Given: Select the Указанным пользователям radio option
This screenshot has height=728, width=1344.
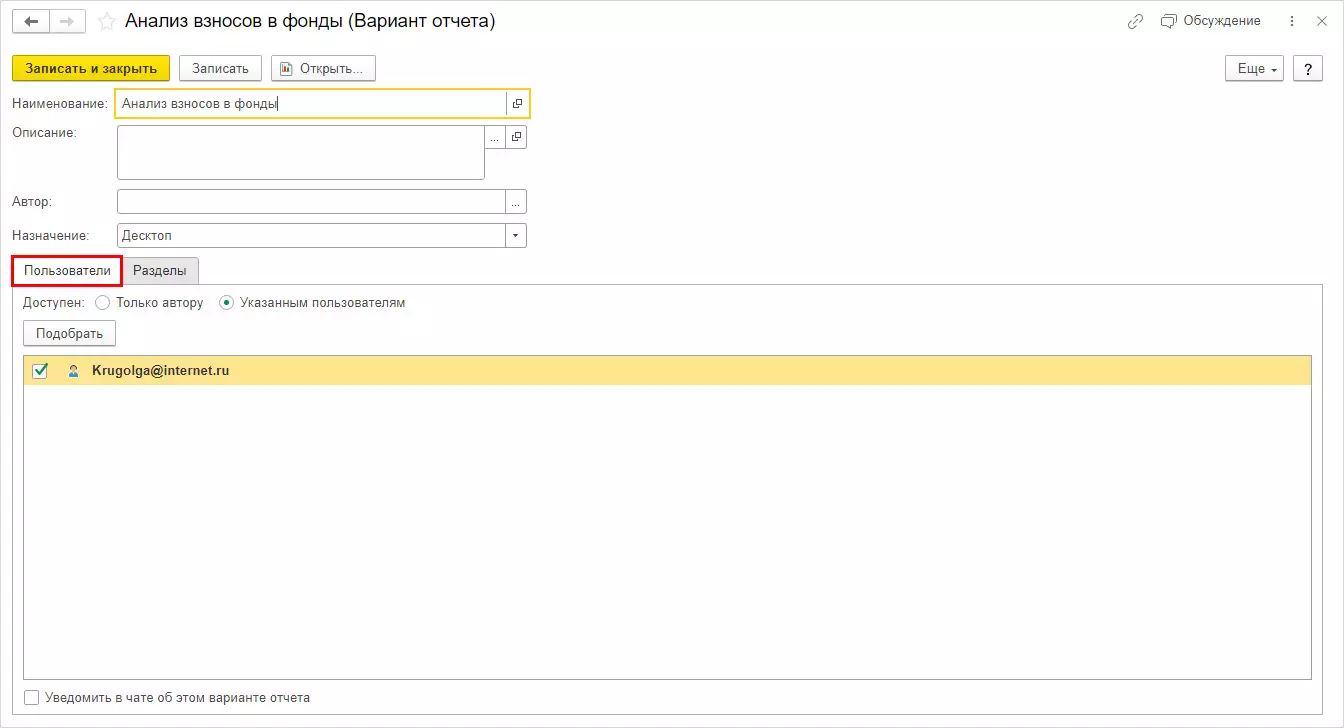Looking at the screenshot, I should 226,302.
